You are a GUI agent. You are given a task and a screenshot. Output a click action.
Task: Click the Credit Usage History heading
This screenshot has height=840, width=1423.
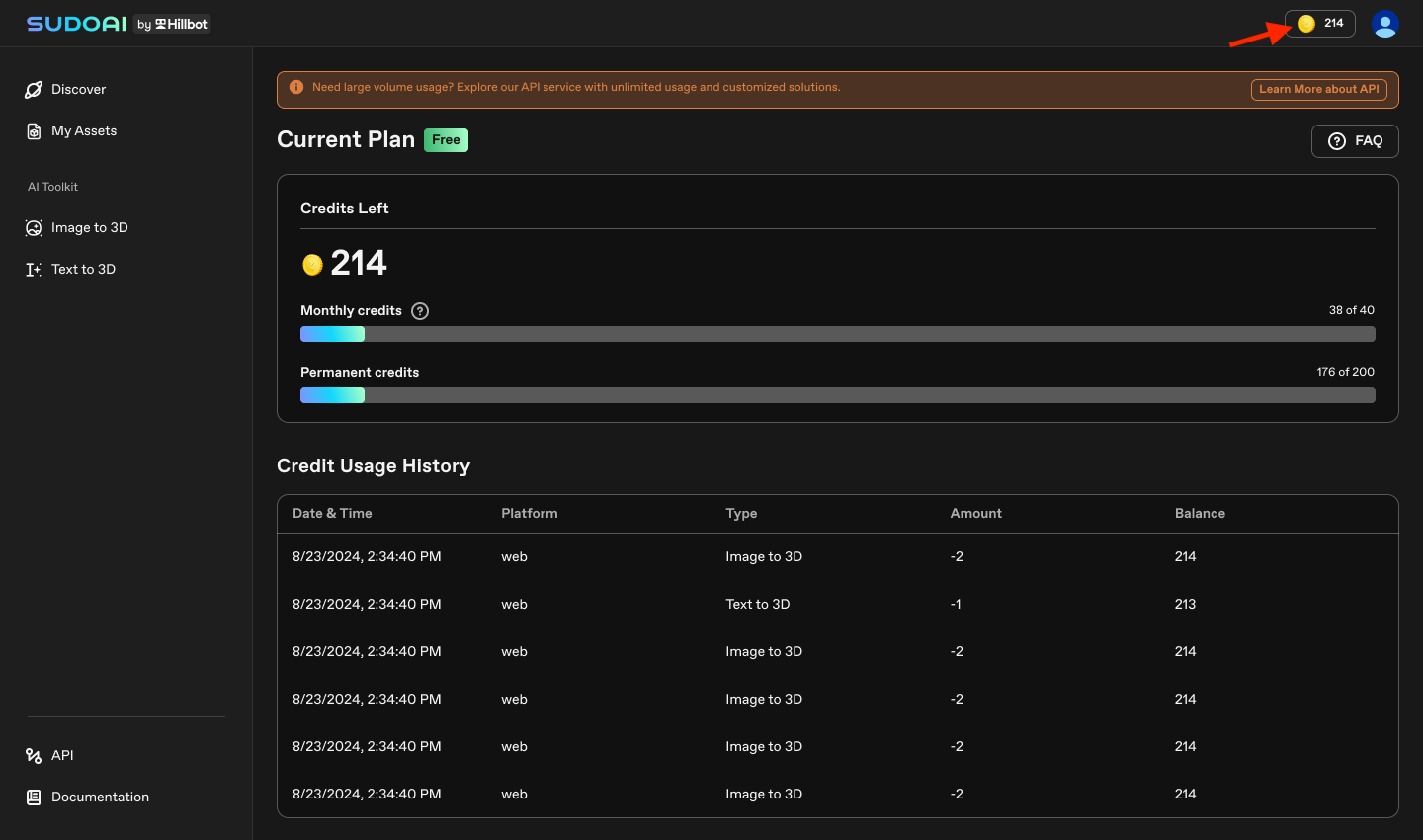pos(374,466)
